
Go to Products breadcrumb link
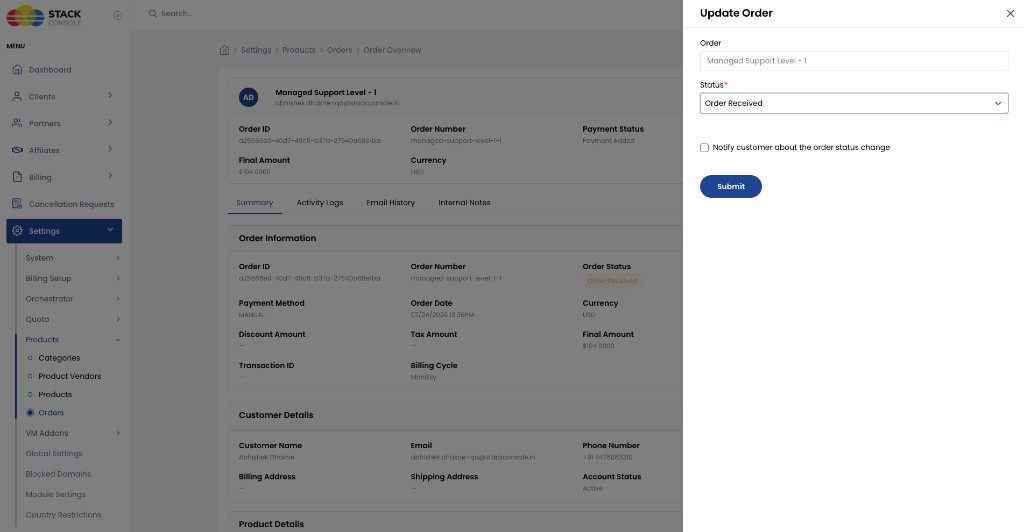[x=299, y=50]
